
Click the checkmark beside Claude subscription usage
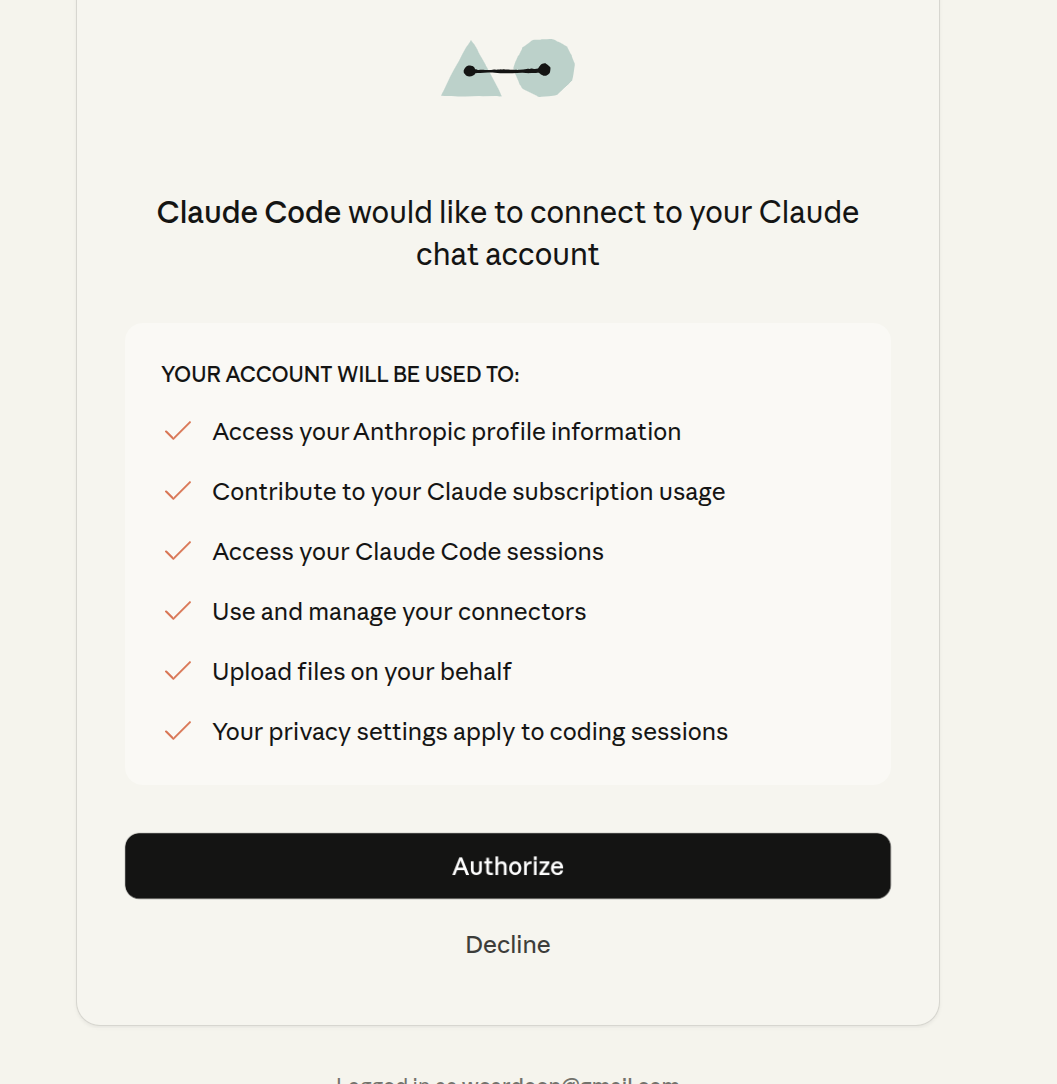point(178,492)
